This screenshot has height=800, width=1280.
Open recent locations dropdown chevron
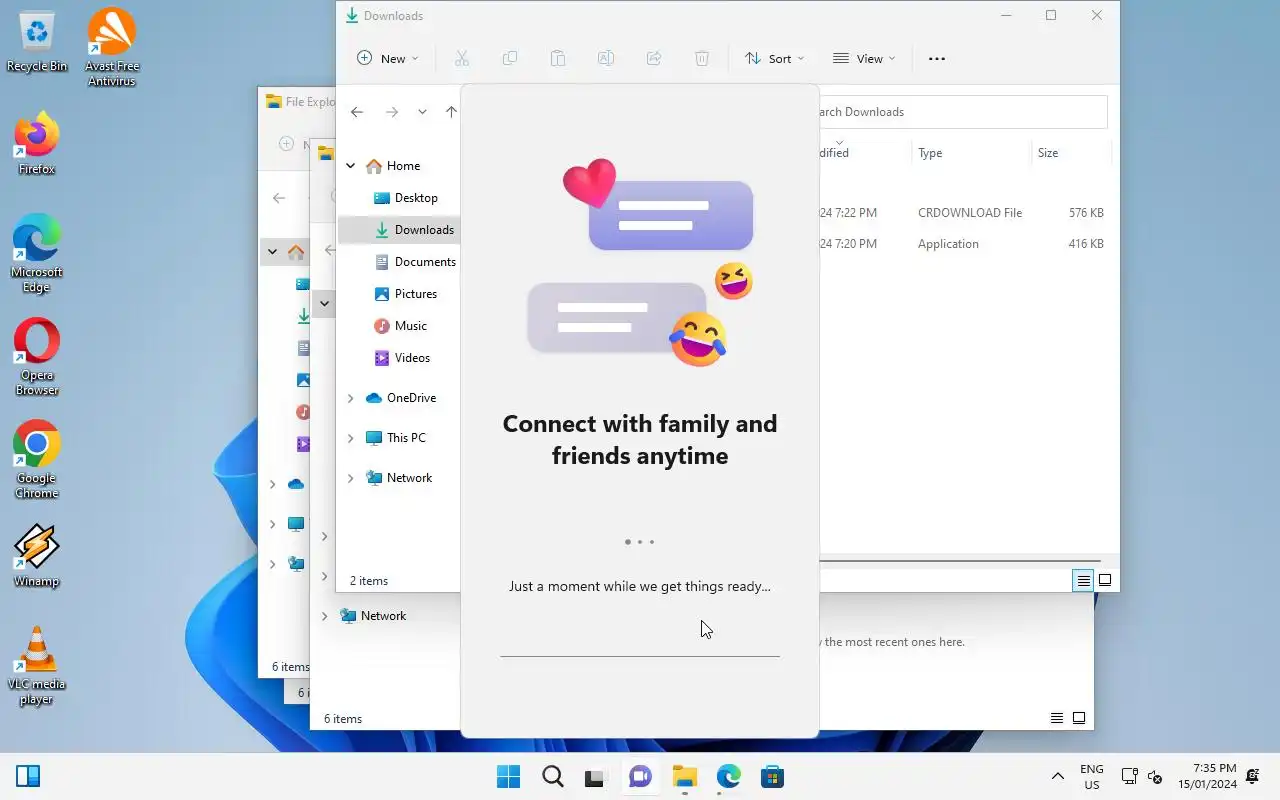click(422, 112)
